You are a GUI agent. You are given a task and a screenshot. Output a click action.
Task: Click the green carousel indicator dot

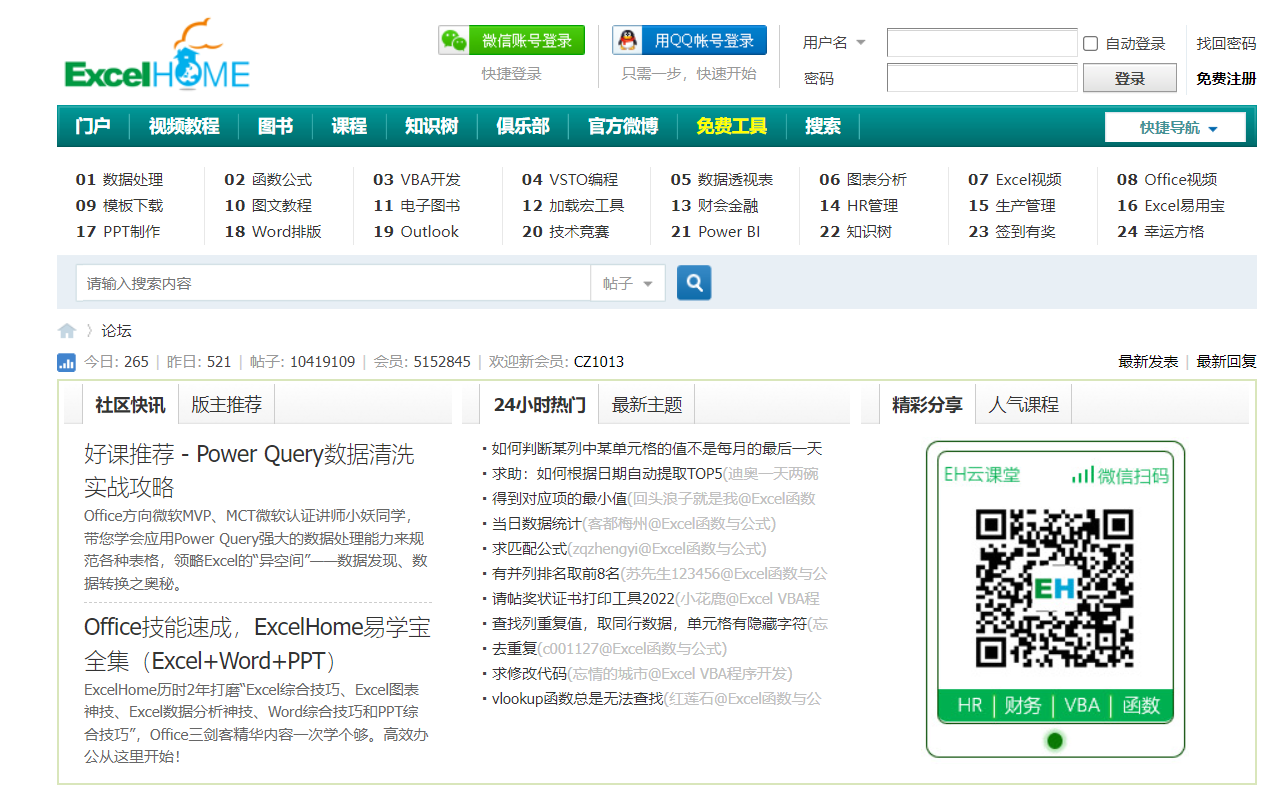(x=1055, y=741)
